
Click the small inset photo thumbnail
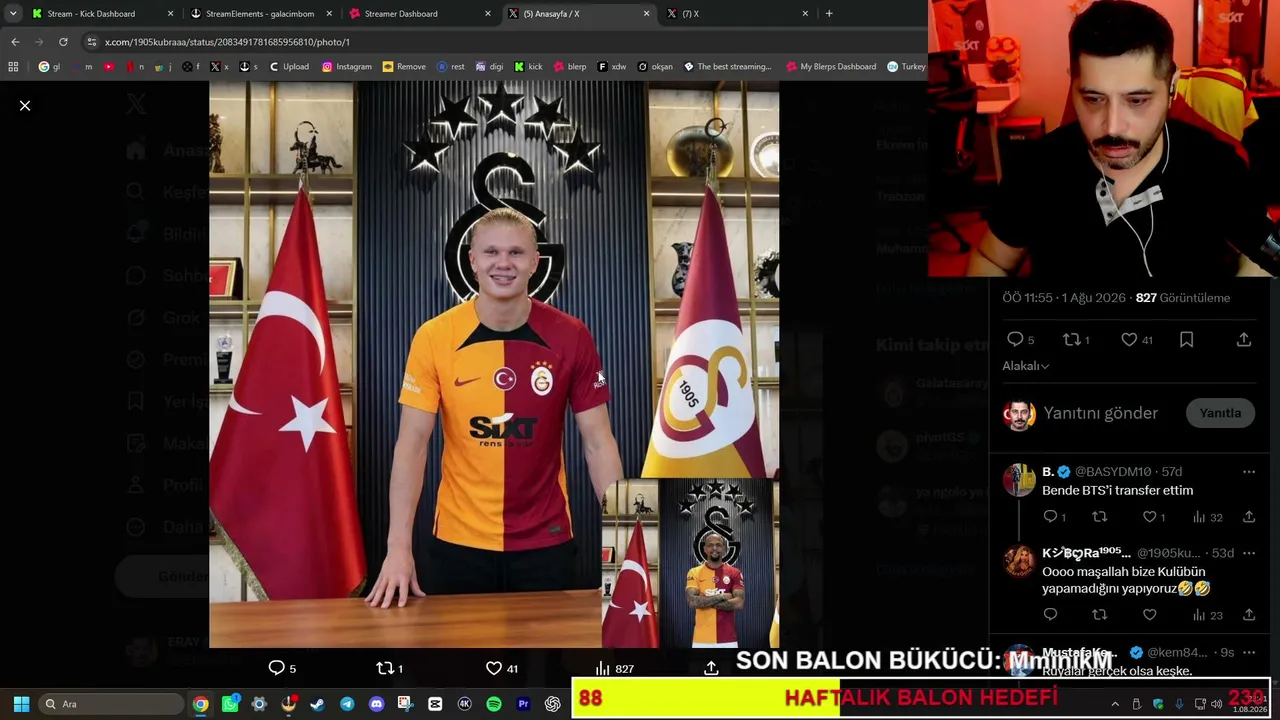pos(690,563)
